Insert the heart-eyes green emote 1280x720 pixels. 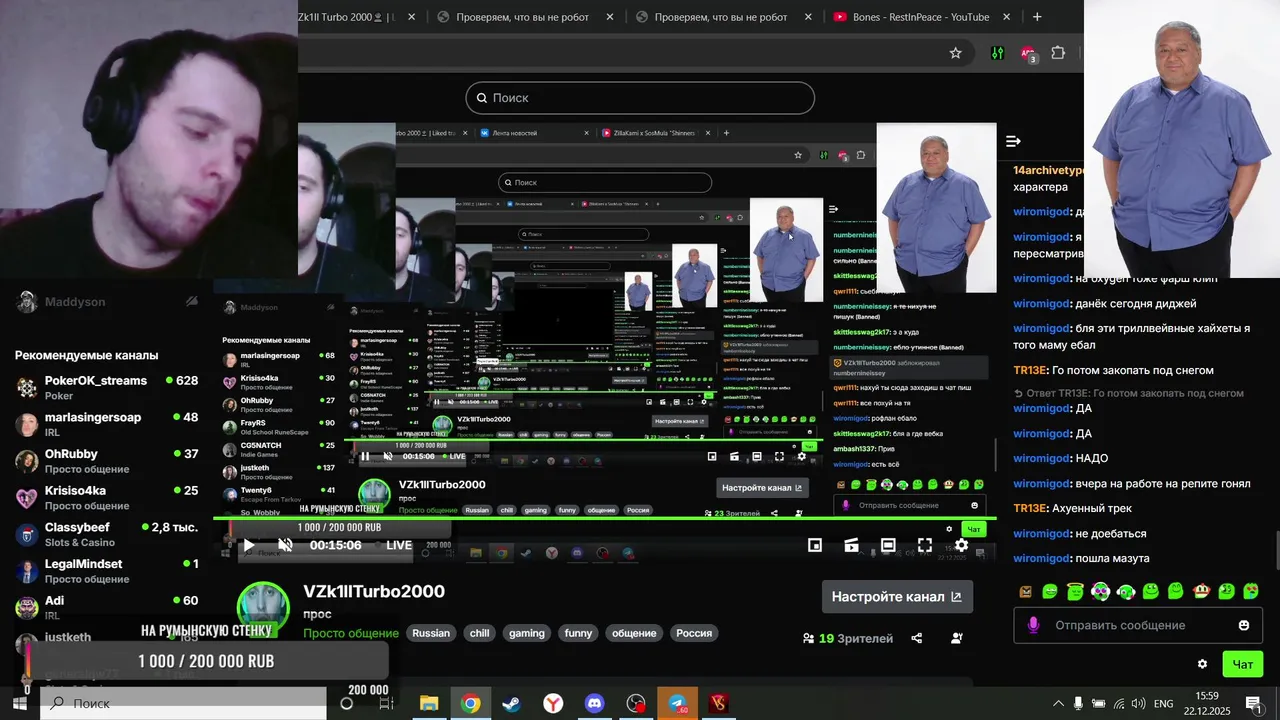pyautogui.click(x=1251, y=591)
